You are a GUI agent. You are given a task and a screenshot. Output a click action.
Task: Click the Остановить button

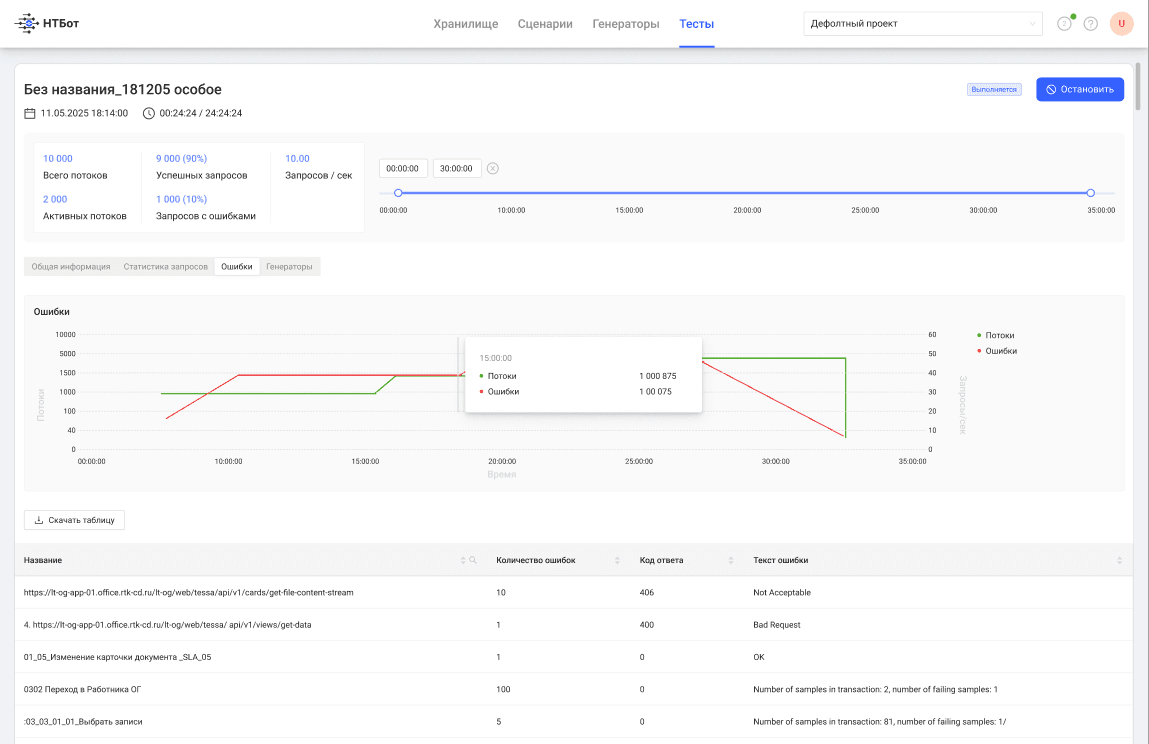pyautogui.click(x=1079, y=89)
